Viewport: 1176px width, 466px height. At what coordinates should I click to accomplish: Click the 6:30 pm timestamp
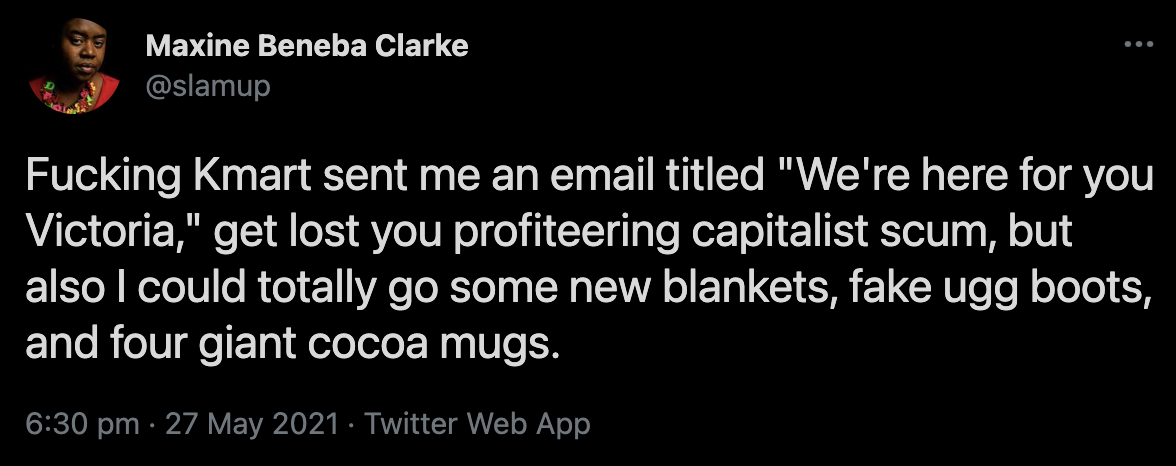coord(82,425)
